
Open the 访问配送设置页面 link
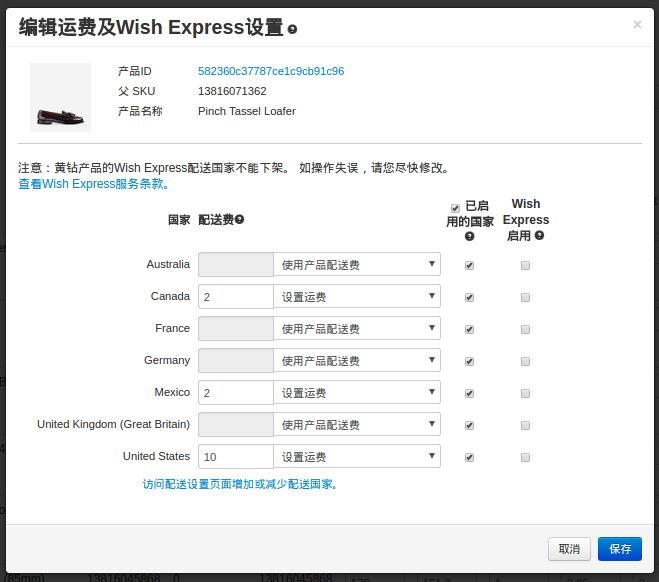click(240, 484)
